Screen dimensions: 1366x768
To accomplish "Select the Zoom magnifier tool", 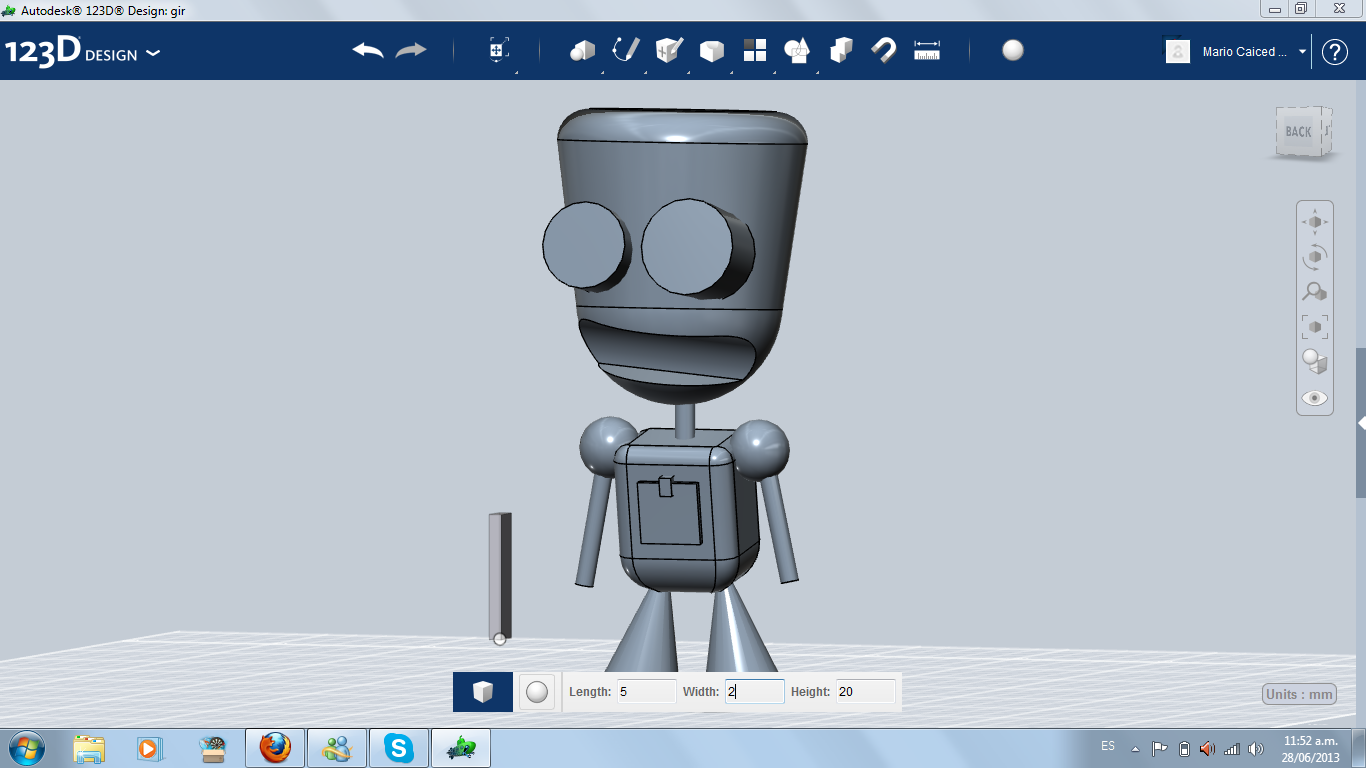I will tap(1315, 291).
